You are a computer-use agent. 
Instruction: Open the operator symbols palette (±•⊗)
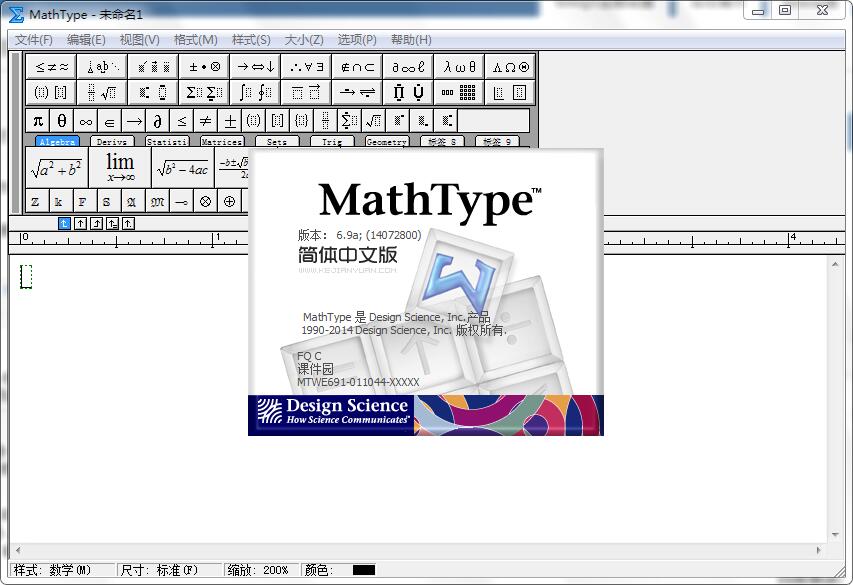pos(205,67)
